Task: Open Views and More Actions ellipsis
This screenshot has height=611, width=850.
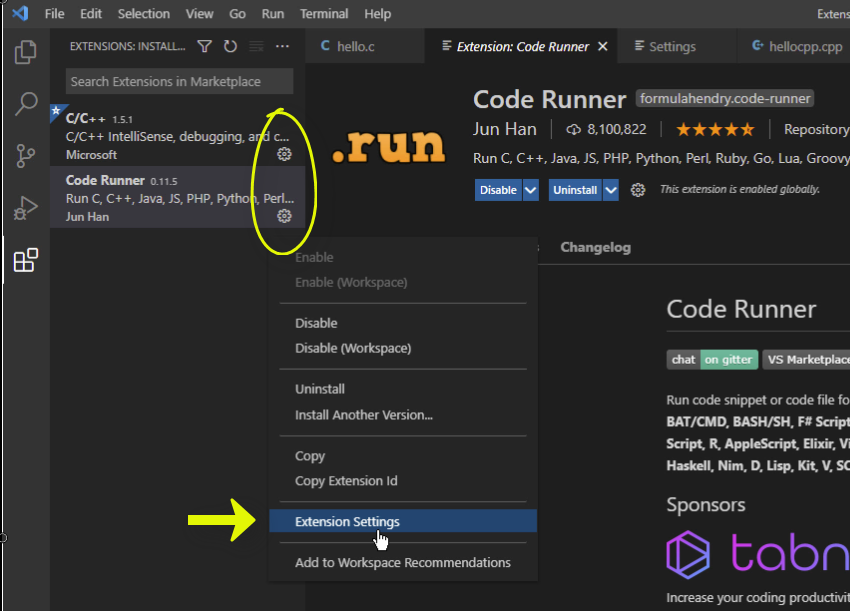Action: click(x=282, y=47)
